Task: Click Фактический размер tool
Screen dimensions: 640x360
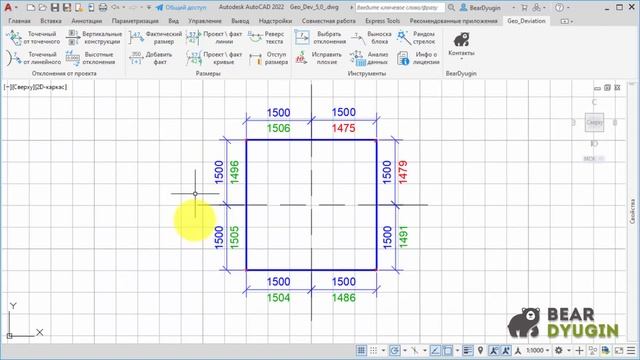Action: [x=155, y=38]
